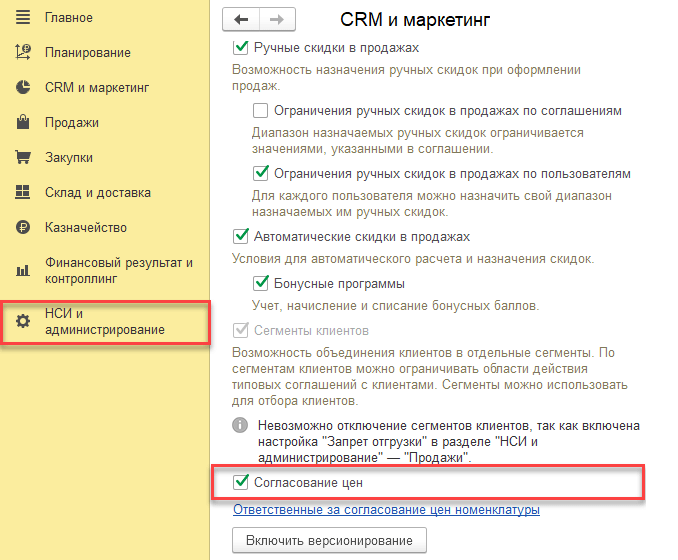Click the Финансовый результат bar chart icon
The width and height of the screenshot is (678, 560).
(24, 270)
